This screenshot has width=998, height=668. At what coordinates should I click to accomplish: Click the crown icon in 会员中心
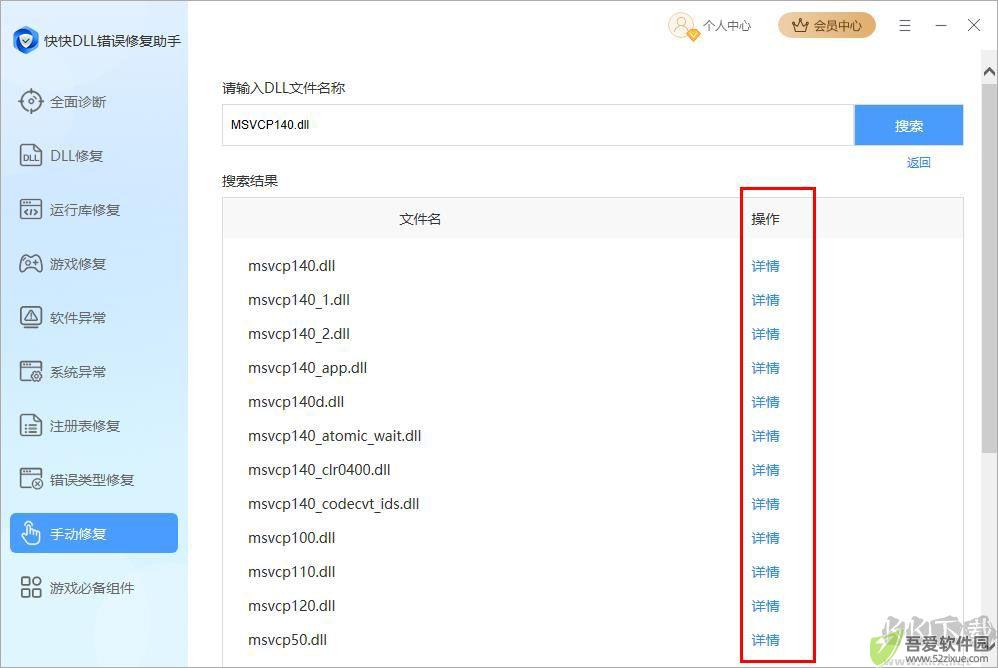[799, 25]
